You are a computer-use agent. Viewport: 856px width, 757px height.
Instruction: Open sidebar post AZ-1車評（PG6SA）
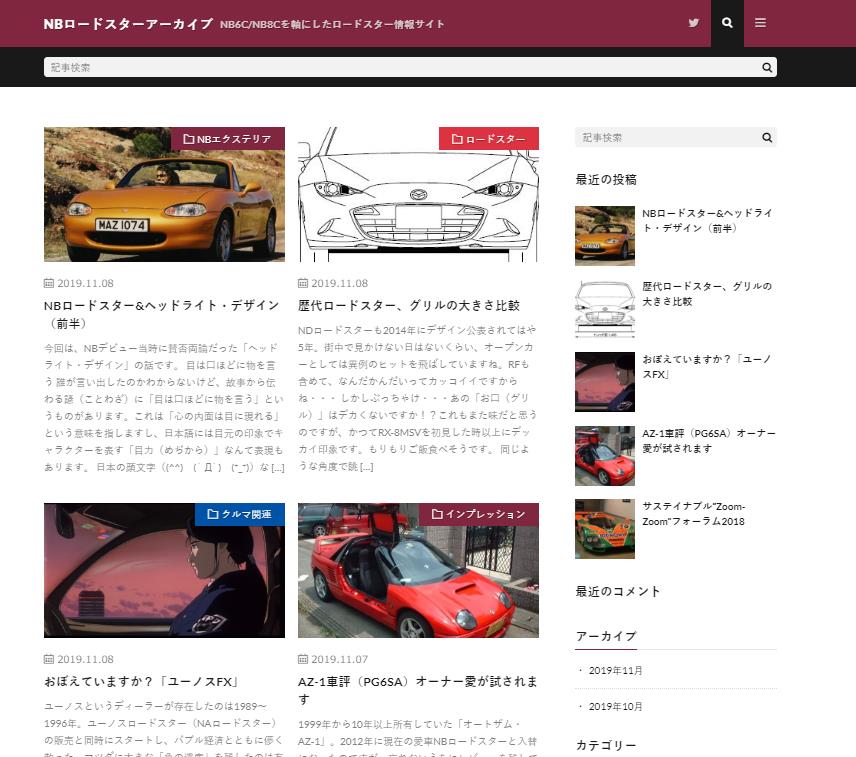[709, 441]
